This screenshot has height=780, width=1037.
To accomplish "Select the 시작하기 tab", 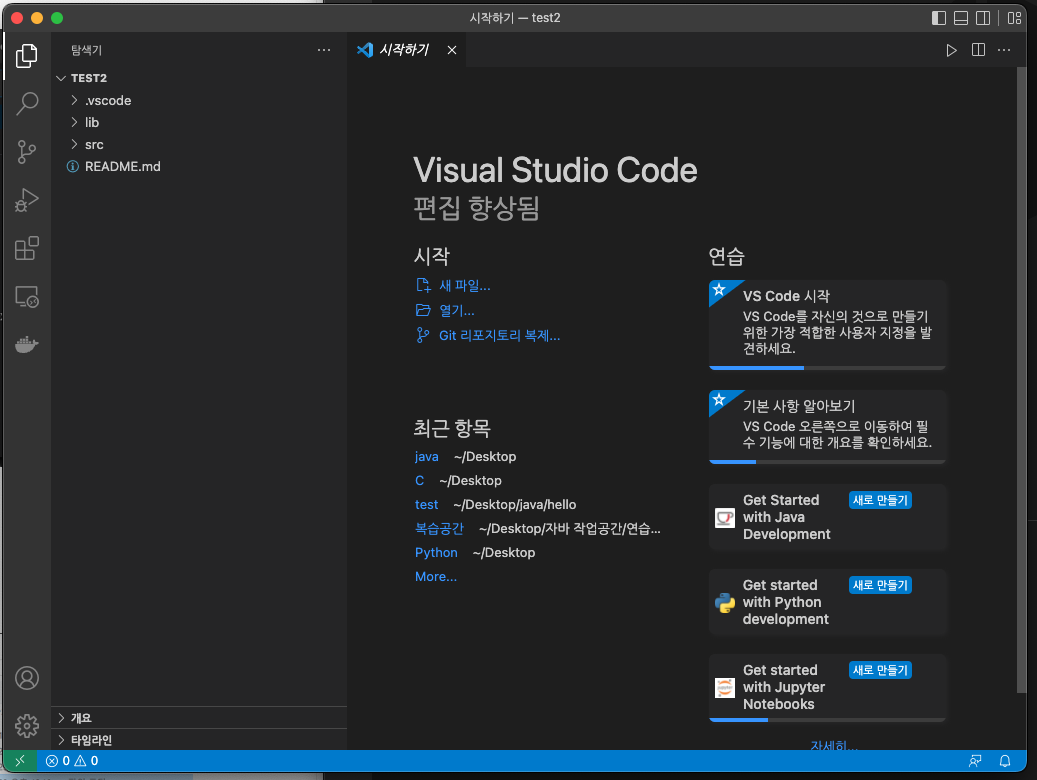I will pyautogui.click(x=404, y=50).
